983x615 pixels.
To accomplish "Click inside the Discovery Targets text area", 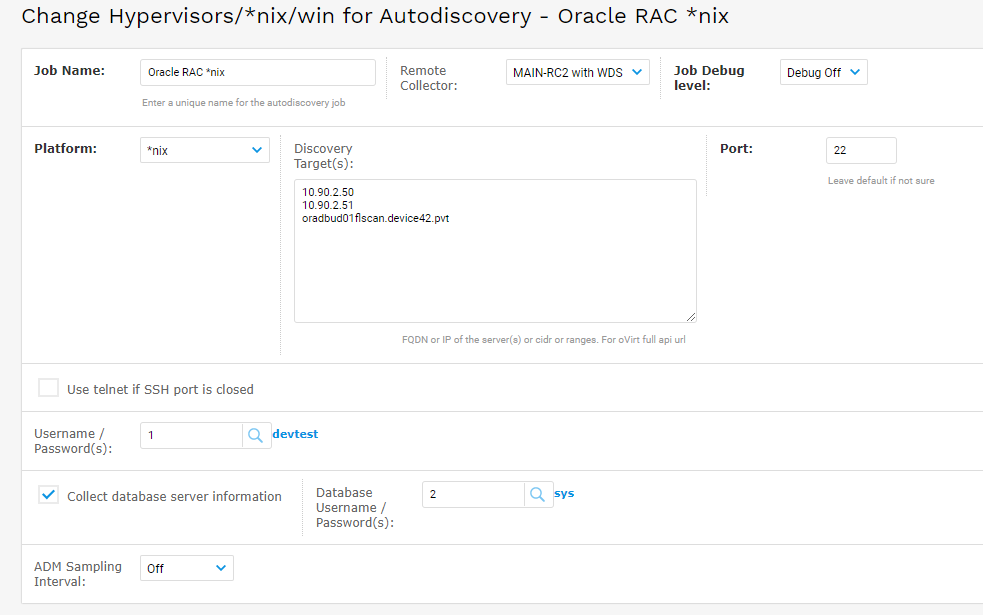I will (x=495, y=251).
